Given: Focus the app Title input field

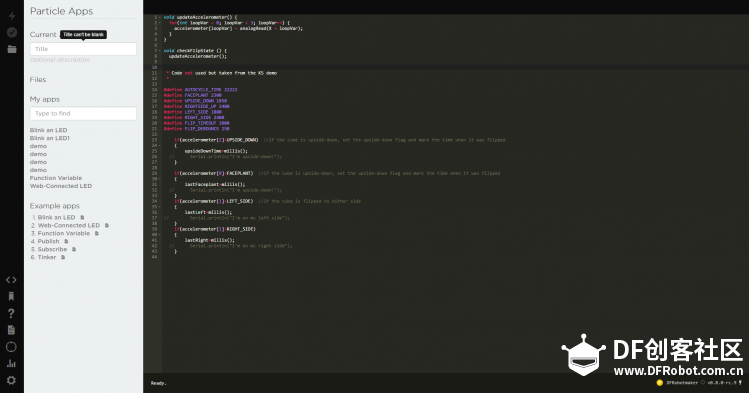Looking at the screenshot, I should 83,49.
